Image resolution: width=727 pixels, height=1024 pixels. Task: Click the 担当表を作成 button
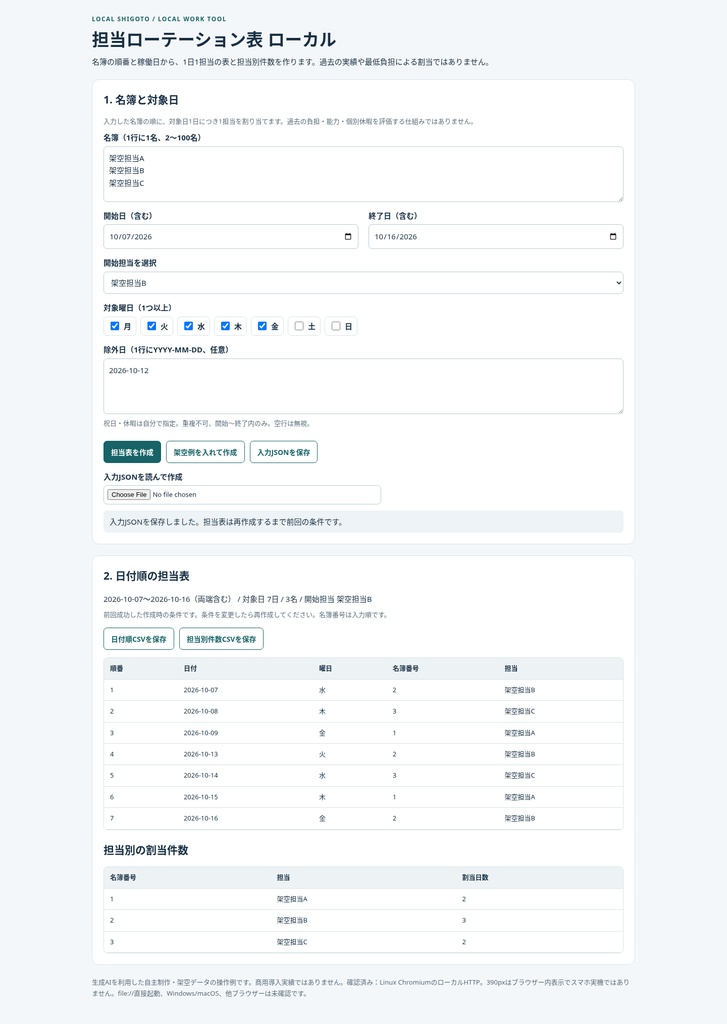click(x=132, y=452)
